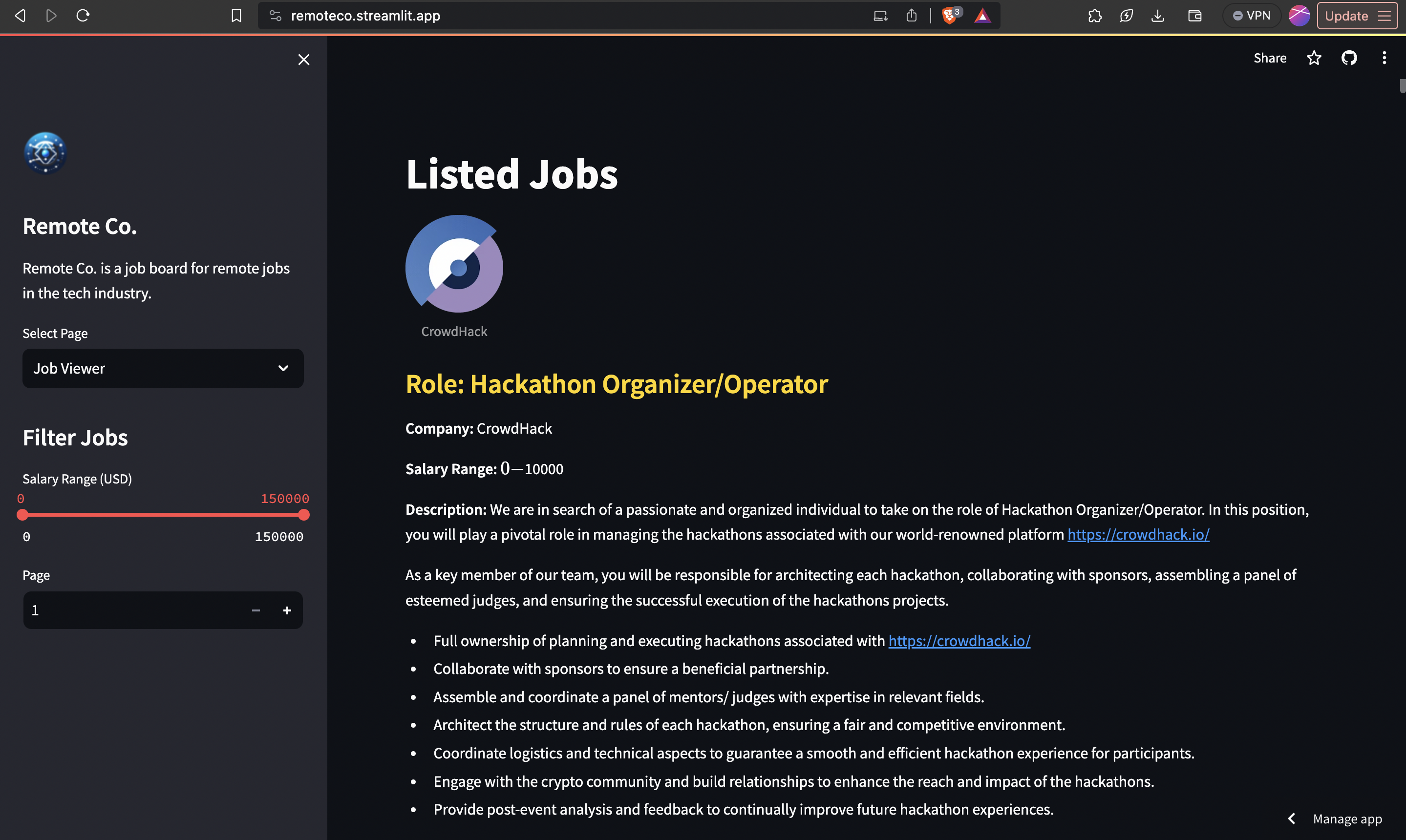1406x840 pixels.
Task: Reload the page
Action: [83, 16]
